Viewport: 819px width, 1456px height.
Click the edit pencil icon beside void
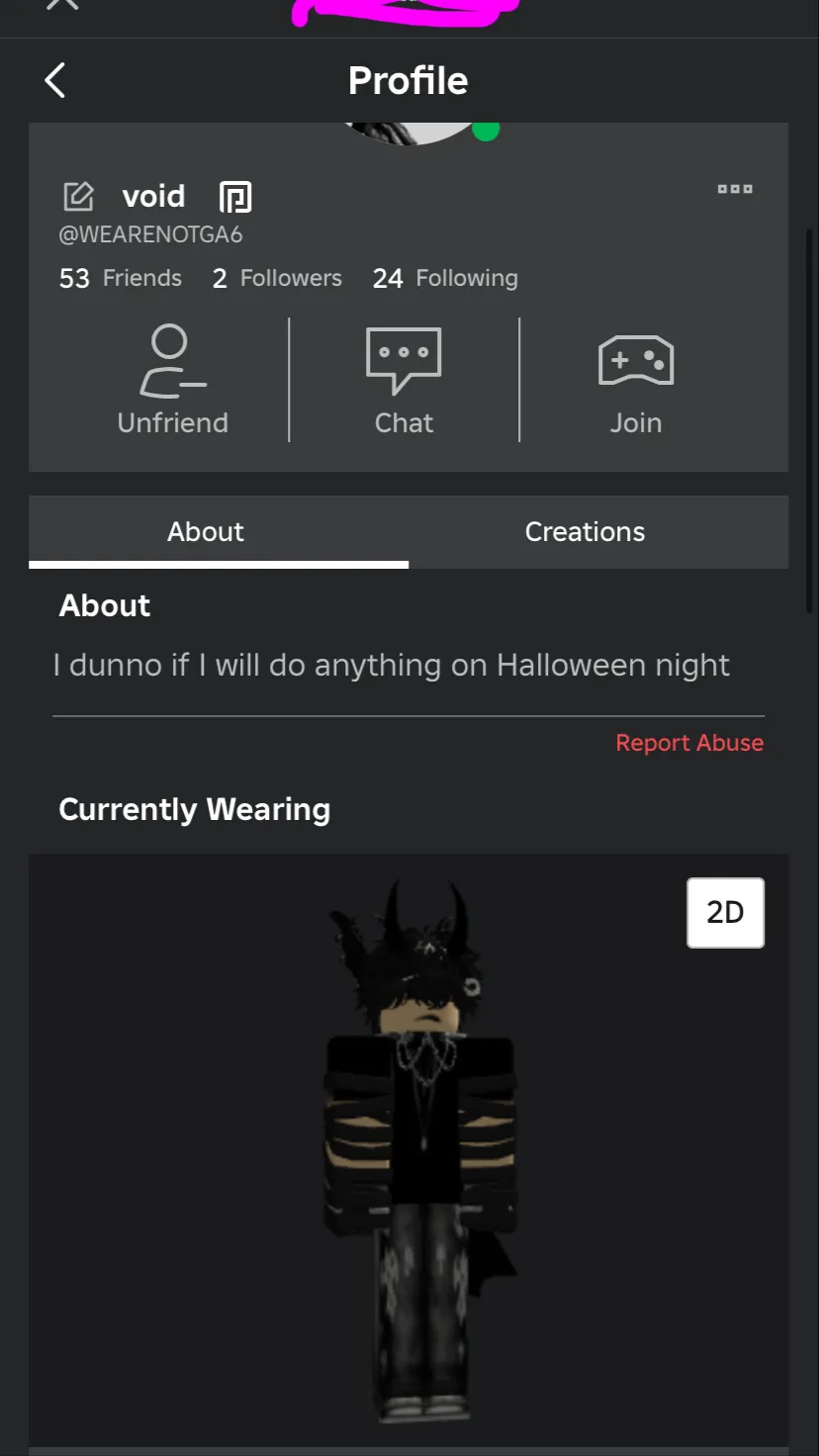[78, 196]
